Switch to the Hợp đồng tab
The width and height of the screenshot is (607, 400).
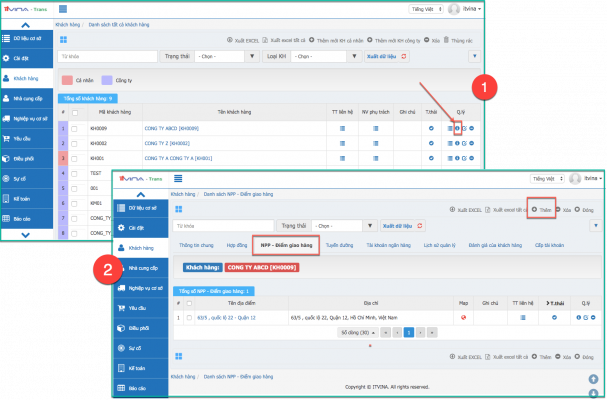236,244
